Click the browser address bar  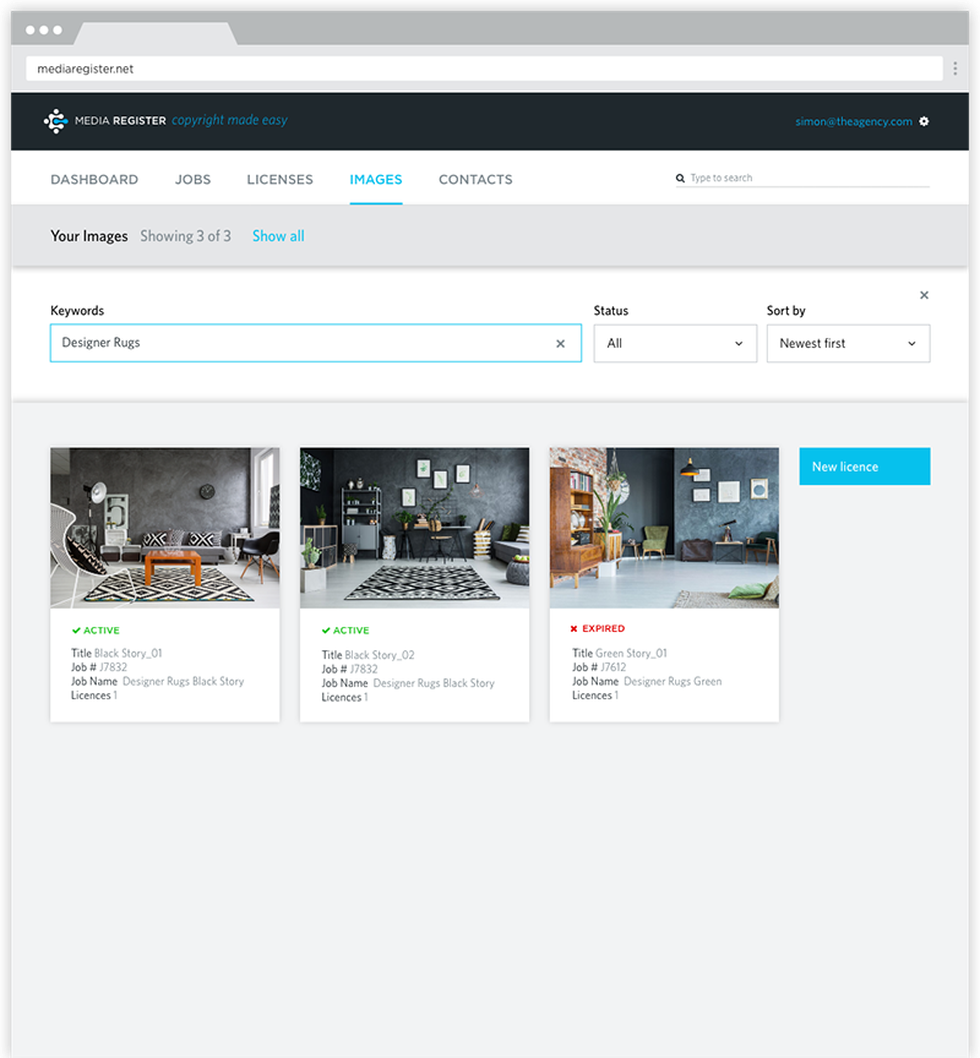pyautogui.click(x=480, y=69)
